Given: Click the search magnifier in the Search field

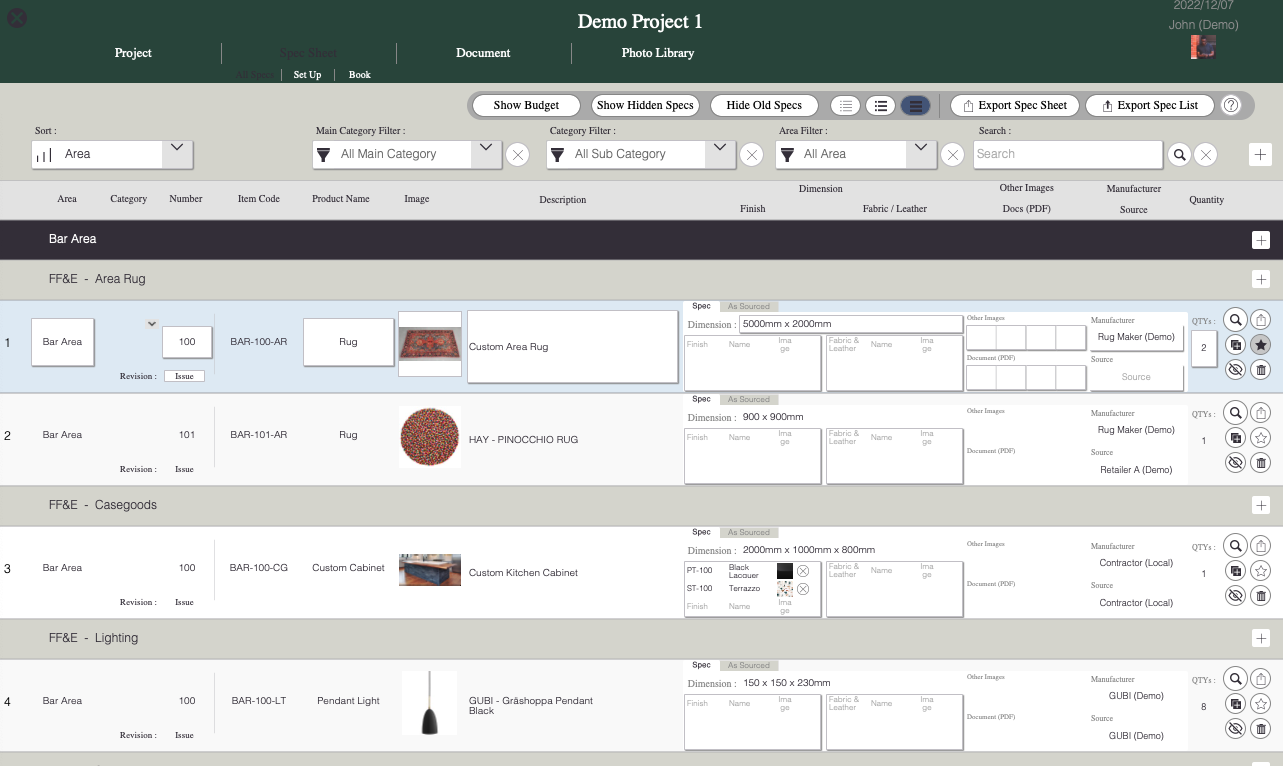Looking at the screenshot, I should coord(1180,155).
